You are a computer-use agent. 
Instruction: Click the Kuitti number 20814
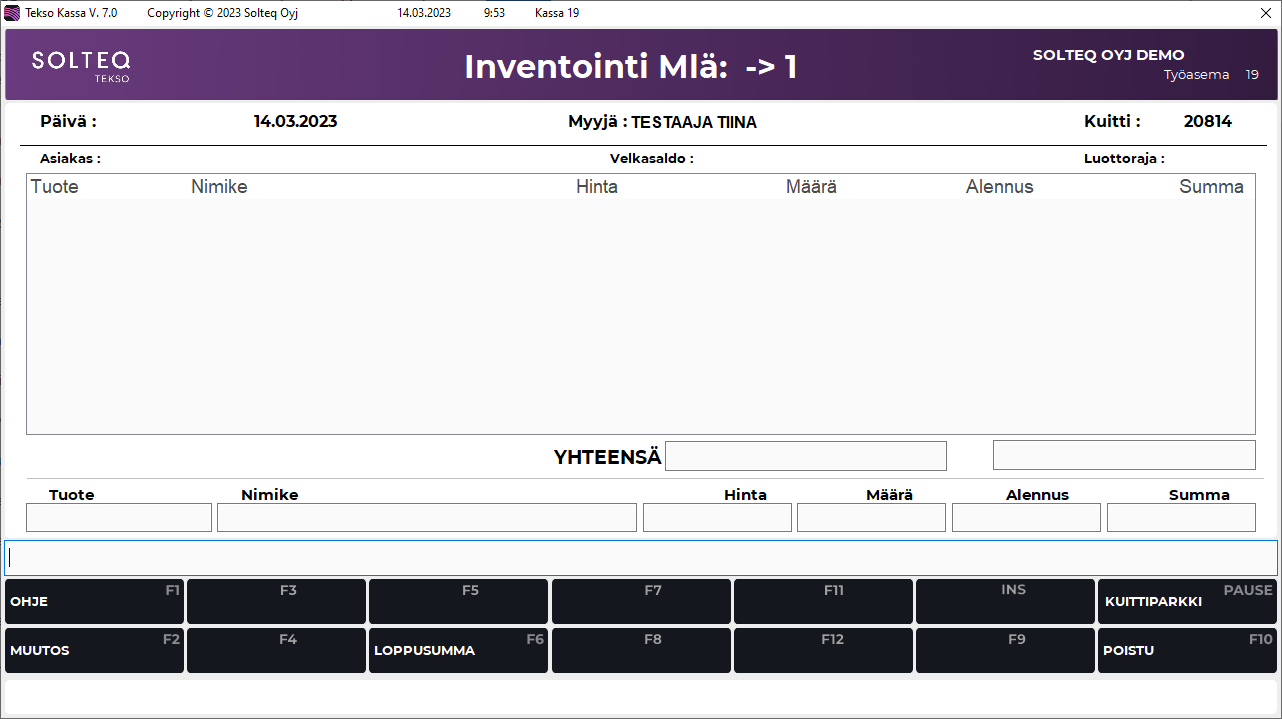[1207, 121]
